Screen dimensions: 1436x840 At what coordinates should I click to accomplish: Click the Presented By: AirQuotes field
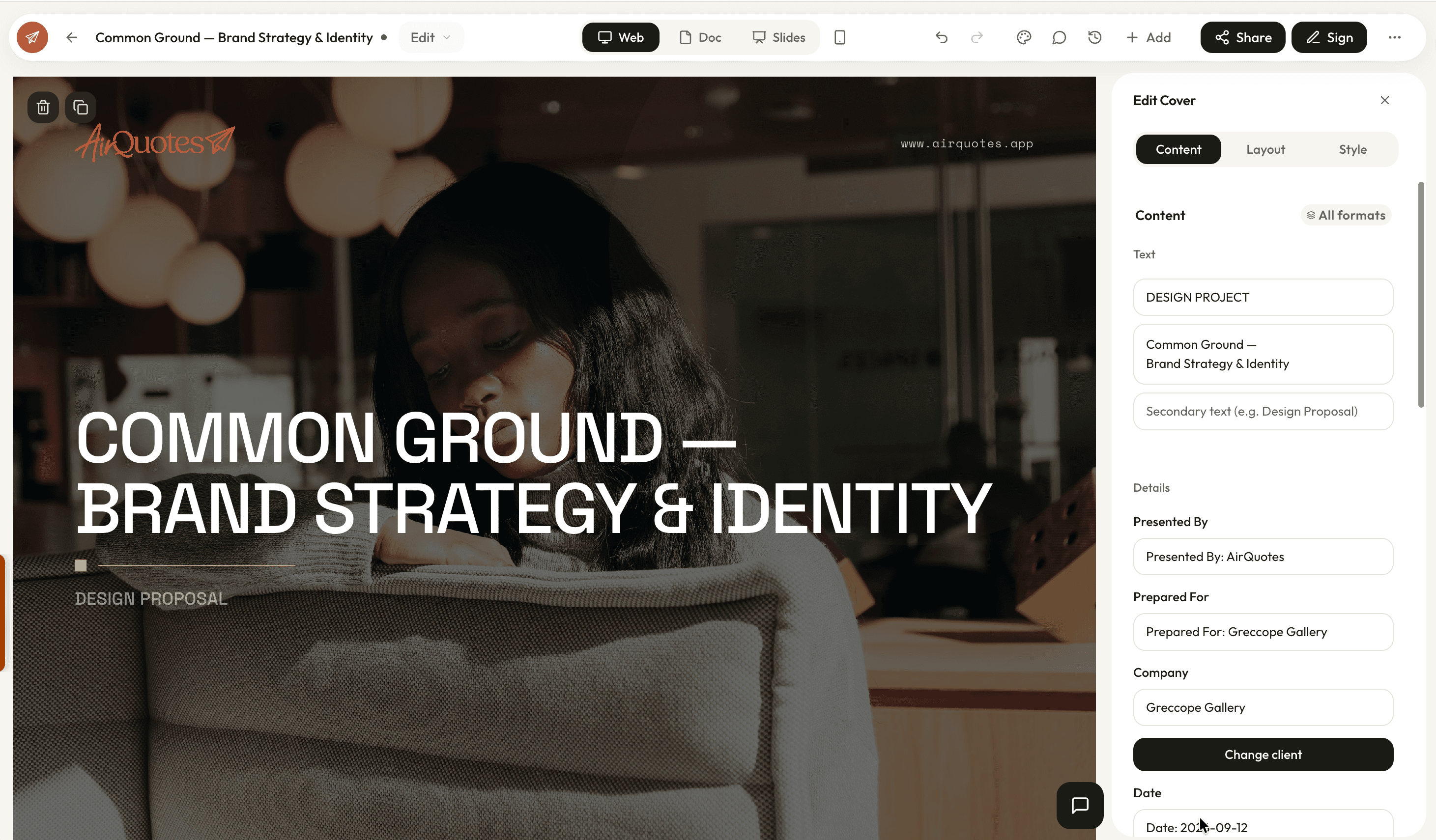(x=1264, y=557)
